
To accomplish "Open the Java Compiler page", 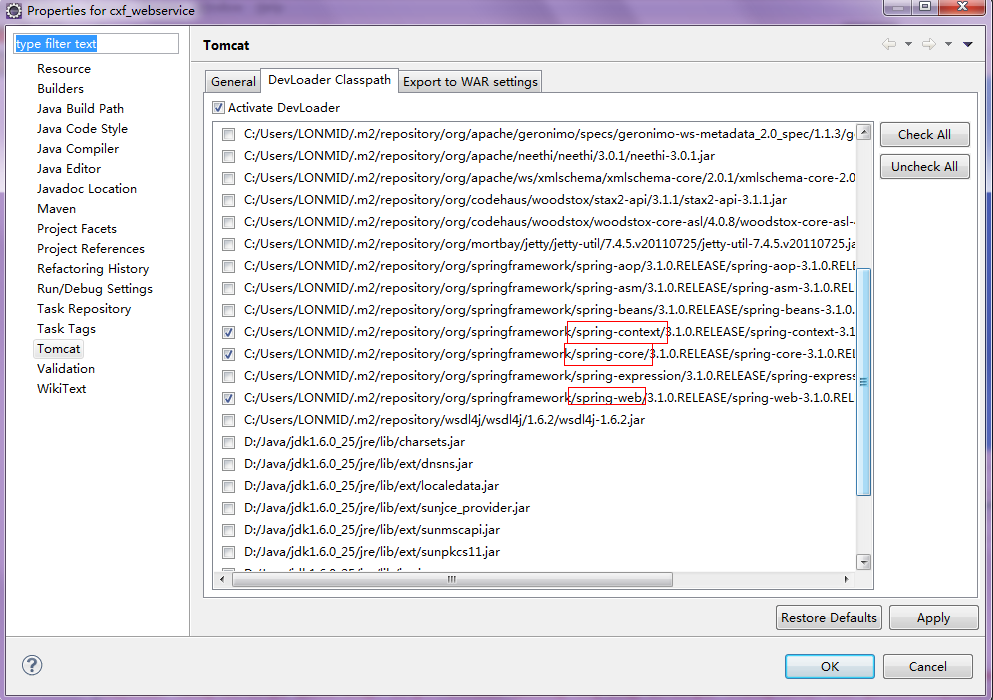I will pyautogui.click(x=78, y=149).
